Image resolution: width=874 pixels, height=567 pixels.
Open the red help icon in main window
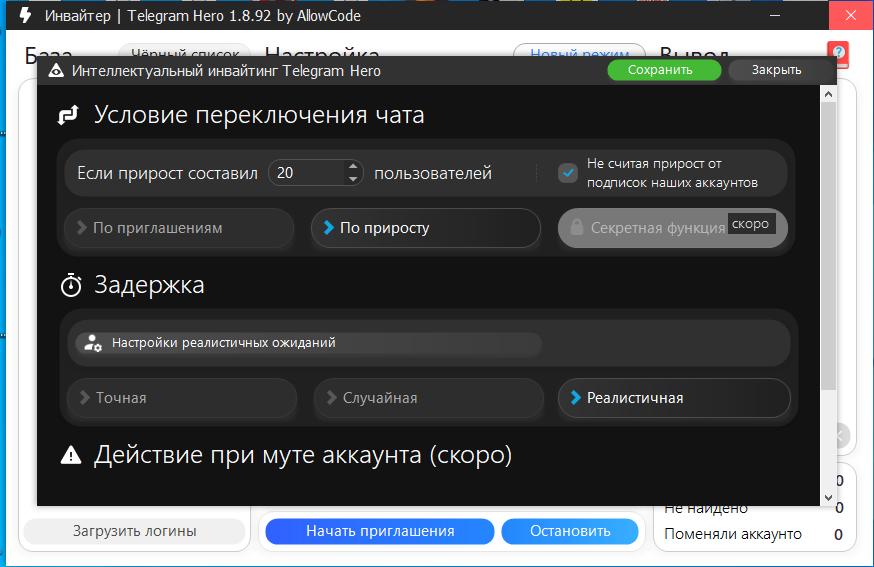click(838, 53)
